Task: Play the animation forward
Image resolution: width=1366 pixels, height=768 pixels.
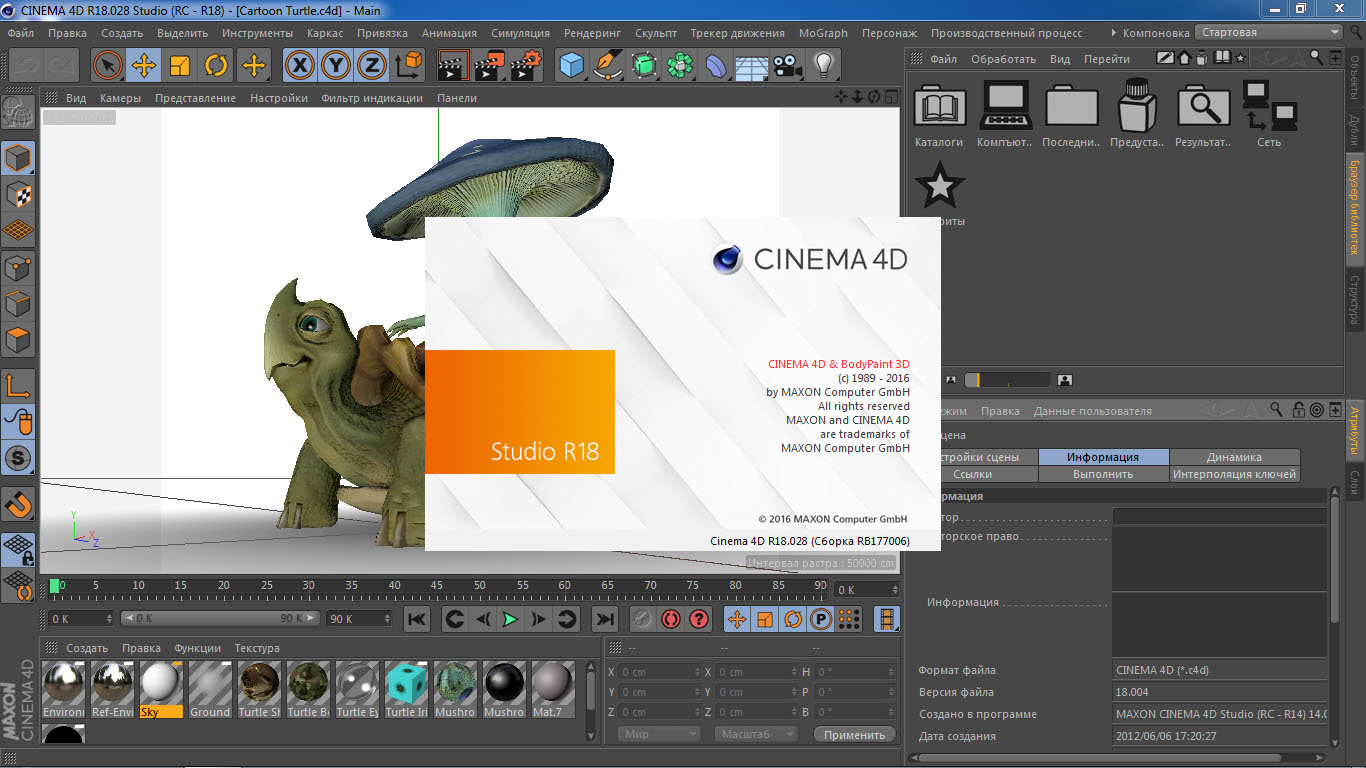Action: (x=511, y=619)
